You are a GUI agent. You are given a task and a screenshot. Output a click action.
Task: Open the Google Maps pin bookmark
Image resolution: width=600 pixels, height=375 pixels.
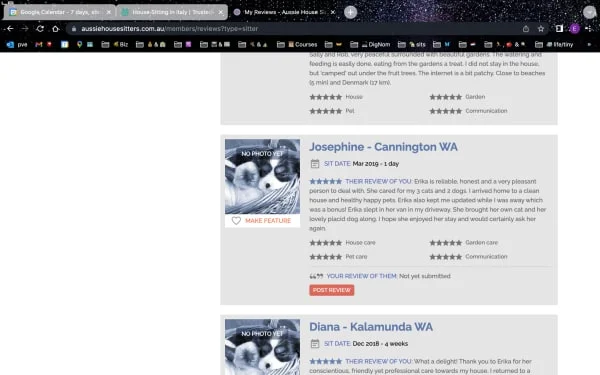click(x=79, y=44)
